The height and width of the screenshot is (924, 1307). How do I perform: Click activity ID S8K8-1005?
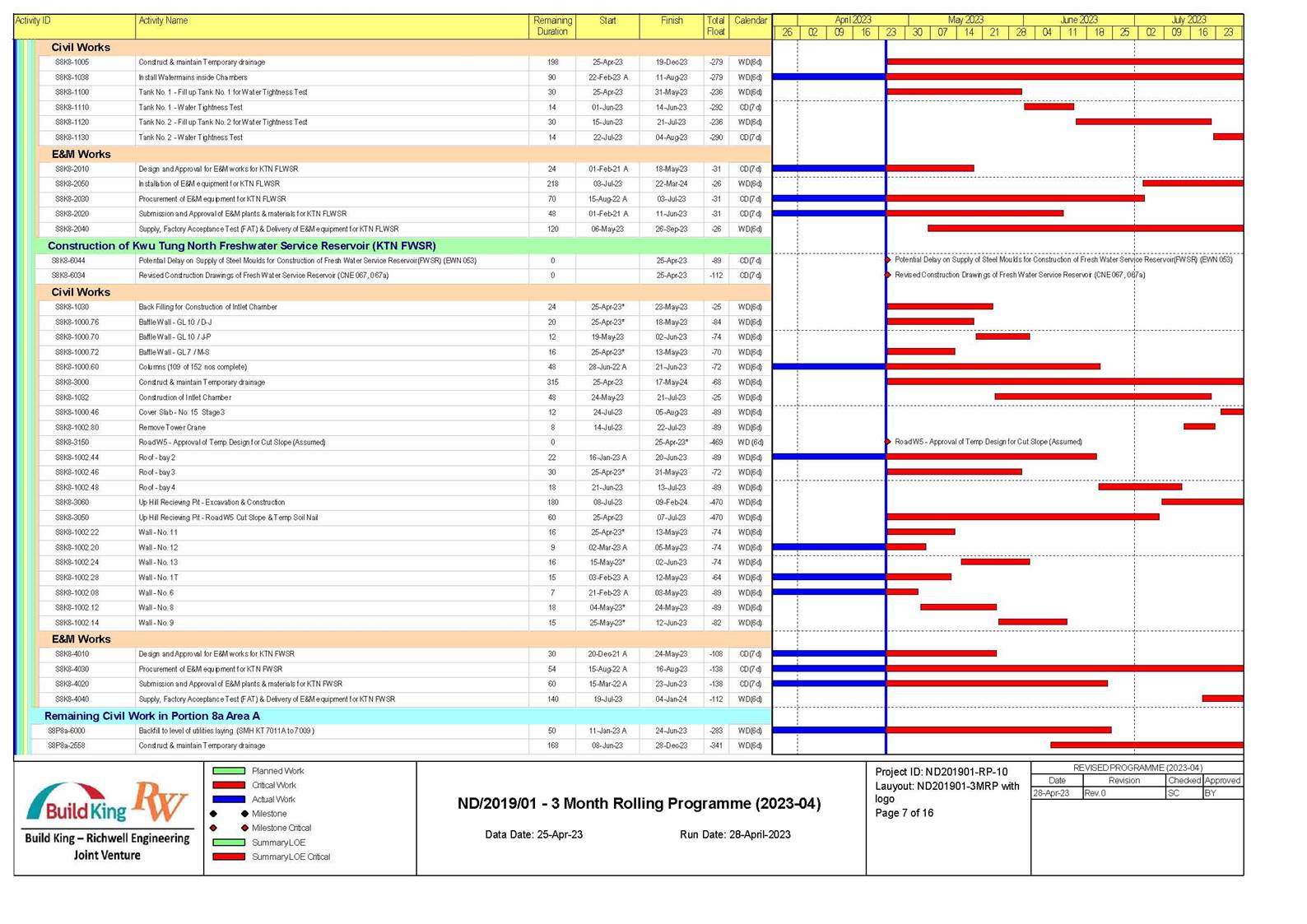pos(72,62)
